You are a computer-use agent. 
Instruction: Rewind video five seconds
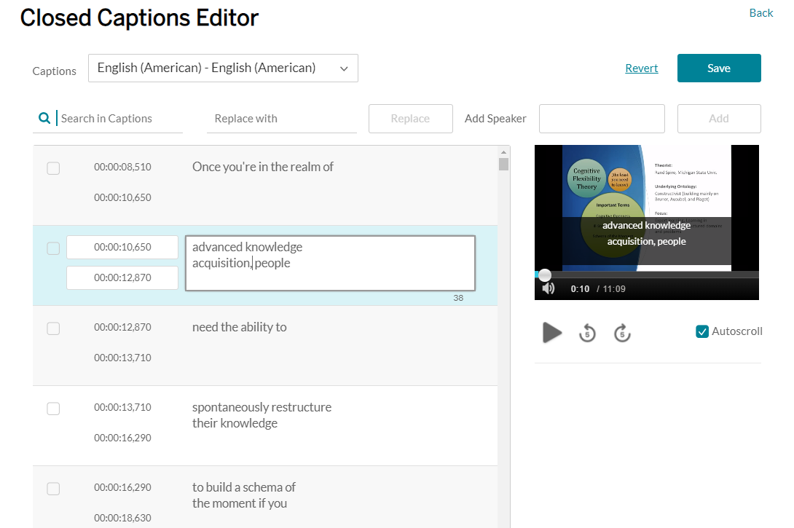click(587, 333)
